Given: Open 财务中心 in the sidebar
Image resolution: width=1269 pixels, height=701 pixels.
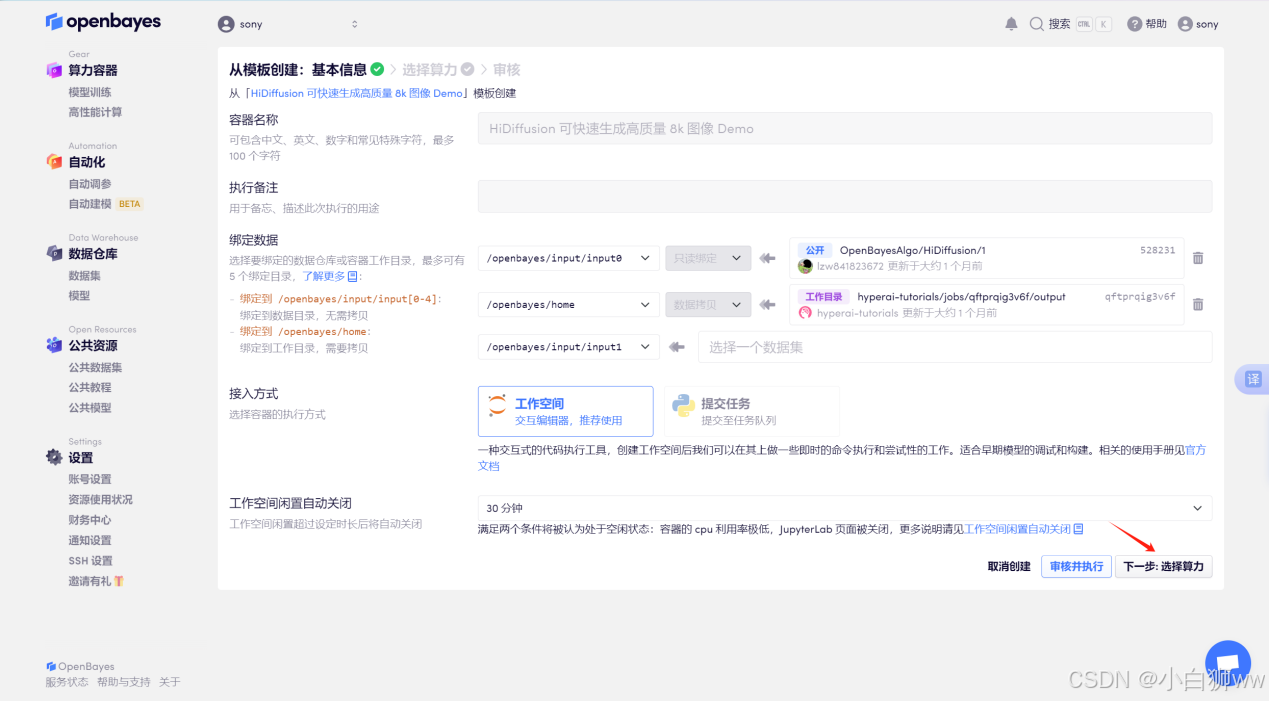Looking at the screenshot, I should click(90, 520).
